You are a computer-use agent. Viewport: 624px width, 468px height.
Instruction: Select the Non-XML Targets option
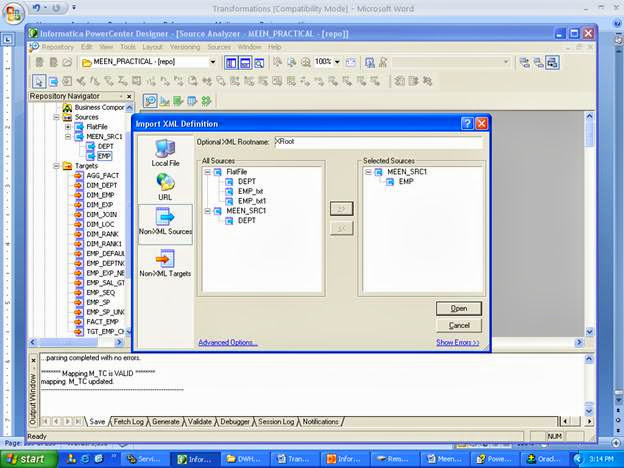coord(165,263)
